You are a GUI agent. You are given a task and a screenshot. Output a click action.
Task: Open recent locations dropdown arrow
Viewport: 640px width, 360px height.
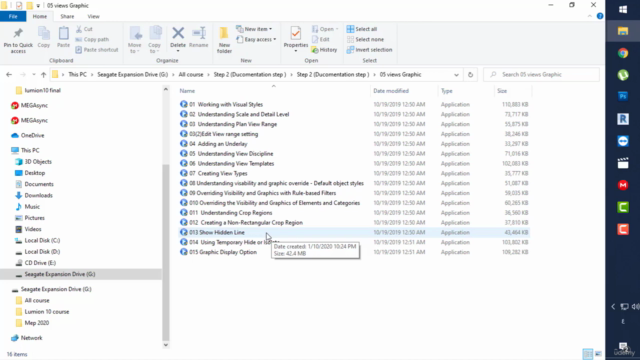click(x=34, y=75)
